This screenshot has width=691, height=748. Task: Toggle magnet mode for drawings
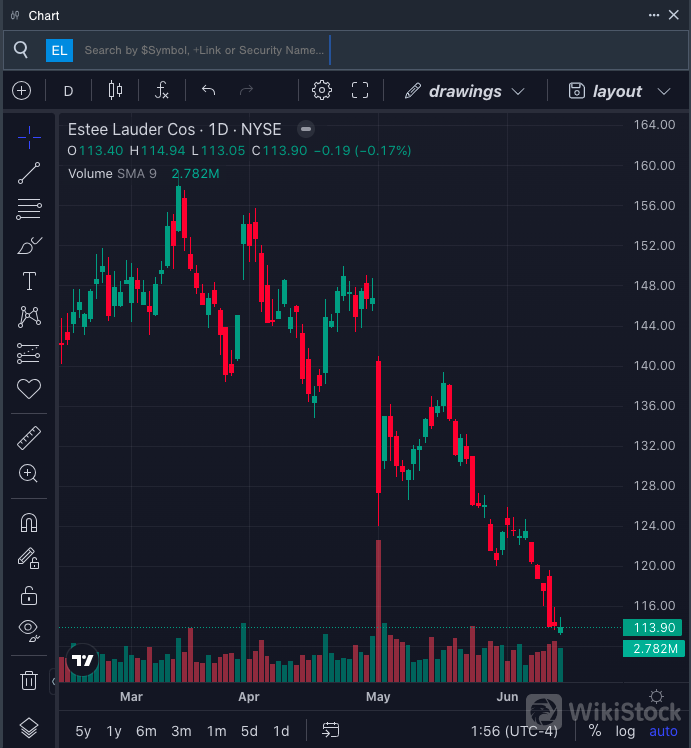(x=29, y=523)
